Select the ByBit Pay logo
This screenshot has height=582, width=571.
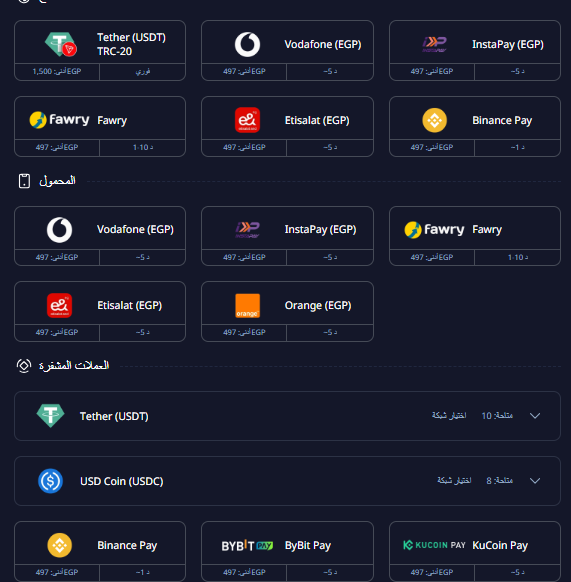pos(247,546)
